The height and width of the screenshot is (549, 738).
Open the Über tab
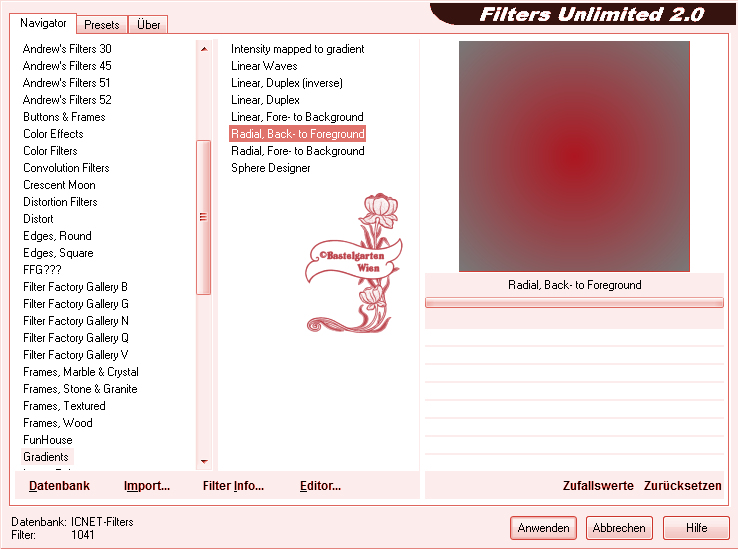pos(148,25)
